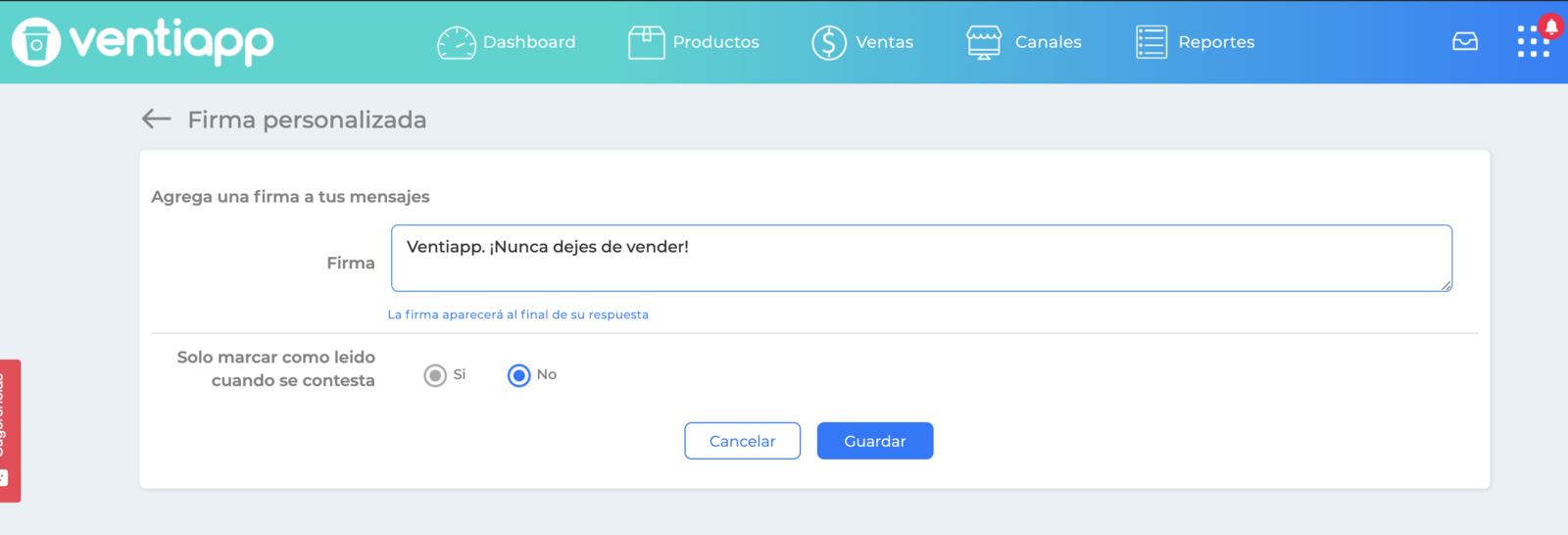Click the Cancelar button
The width and height of the screenshot is (1568, 535).
pos(743,441)
